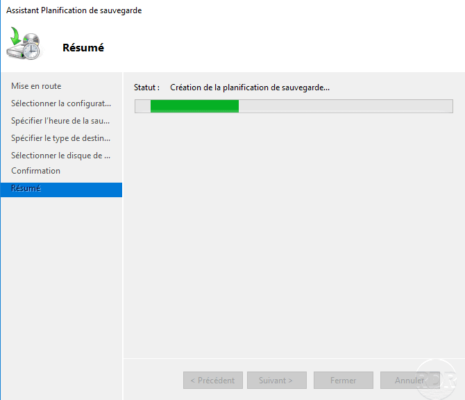Choose 'Sélectionner le disque de ...' step
This screenshot has height=400, width=465.
click(x=61, y=155)
